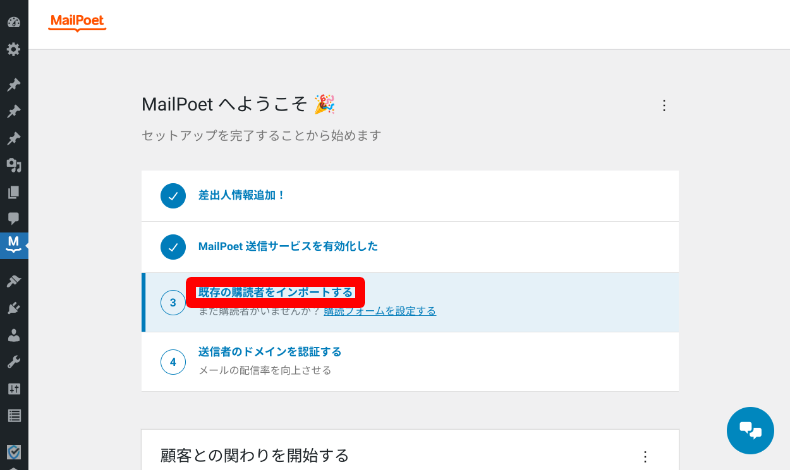This screenshot has width=790, height=470.
Task: Open the Users person icon
Action: 14,335
